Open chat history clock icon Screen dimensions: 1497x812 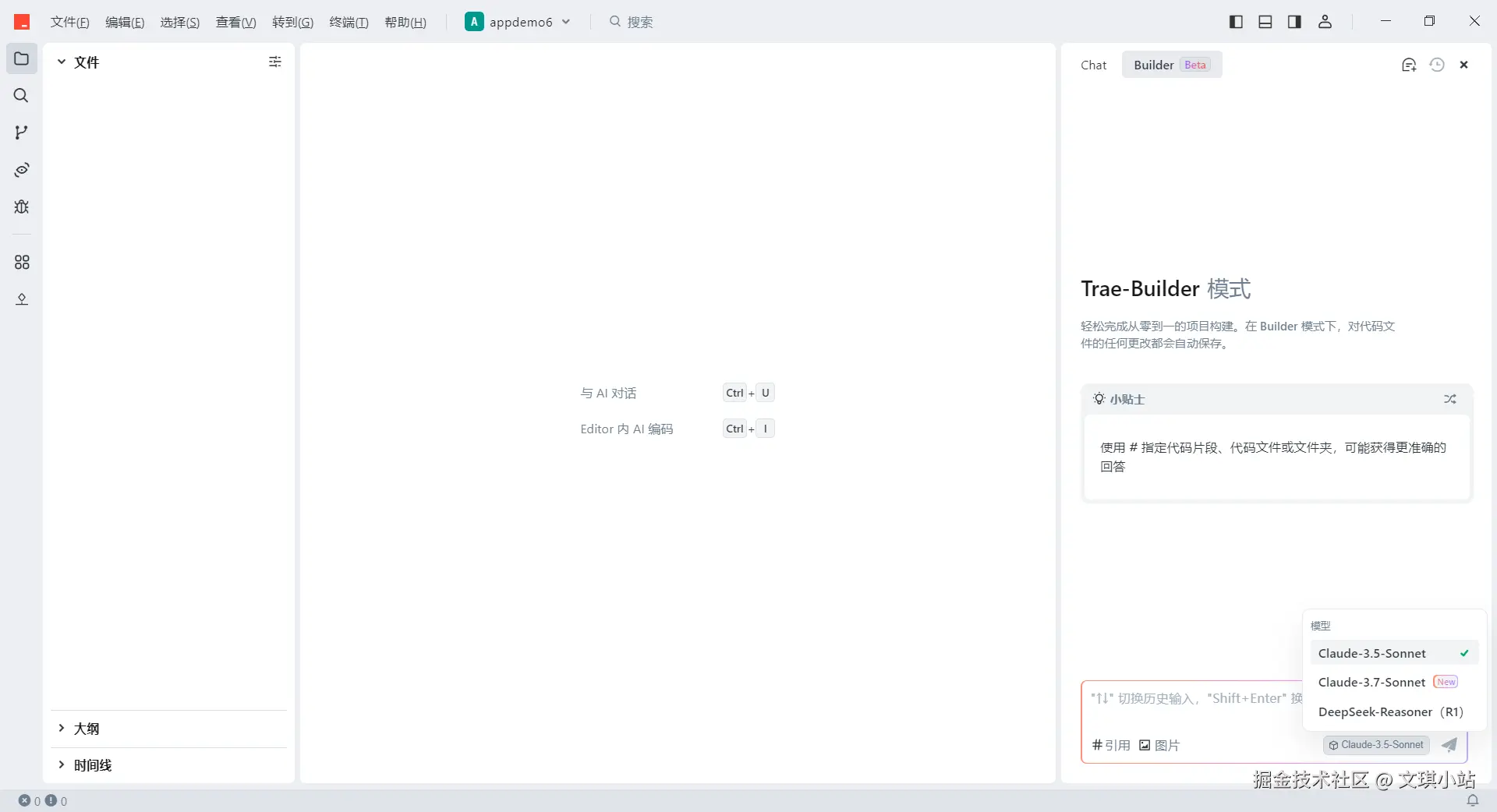1437,65
